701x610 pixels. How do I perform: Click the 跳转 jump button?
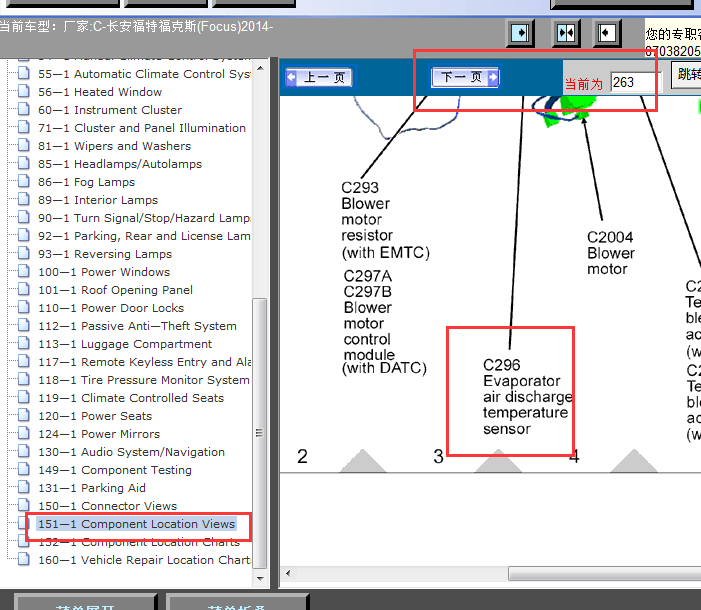[x=688, y=74]
